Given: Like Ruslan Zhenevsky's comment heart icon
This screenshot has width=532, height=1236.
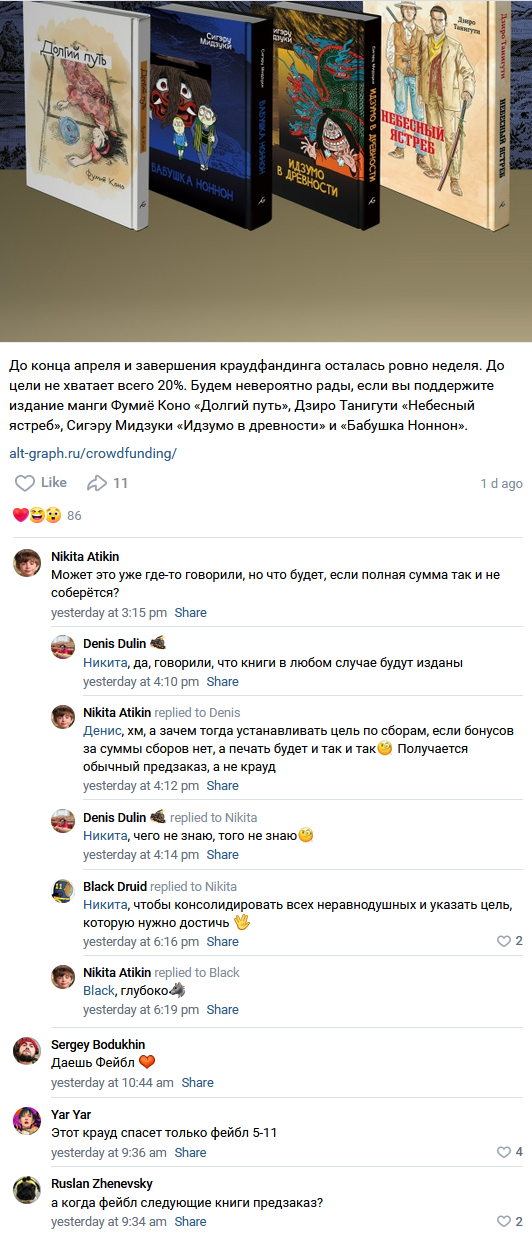Looking at the screenshot, I should tap(510, 1221).
